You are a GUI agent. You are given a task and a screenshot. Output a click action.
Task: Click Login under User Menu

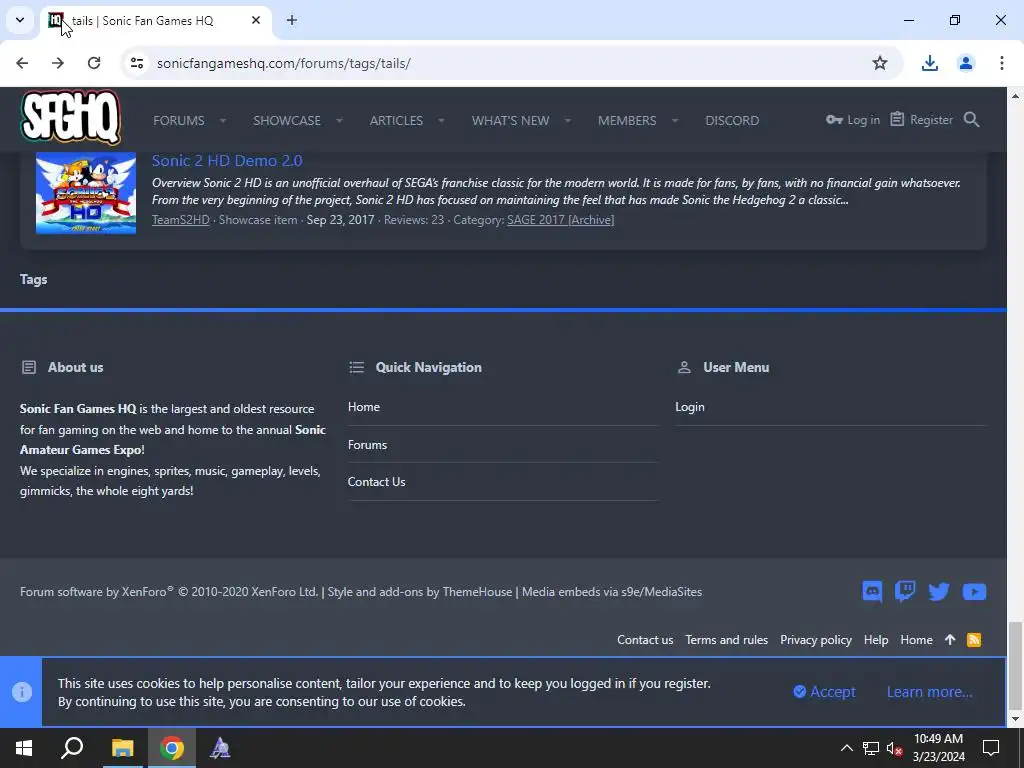[690, 407]
